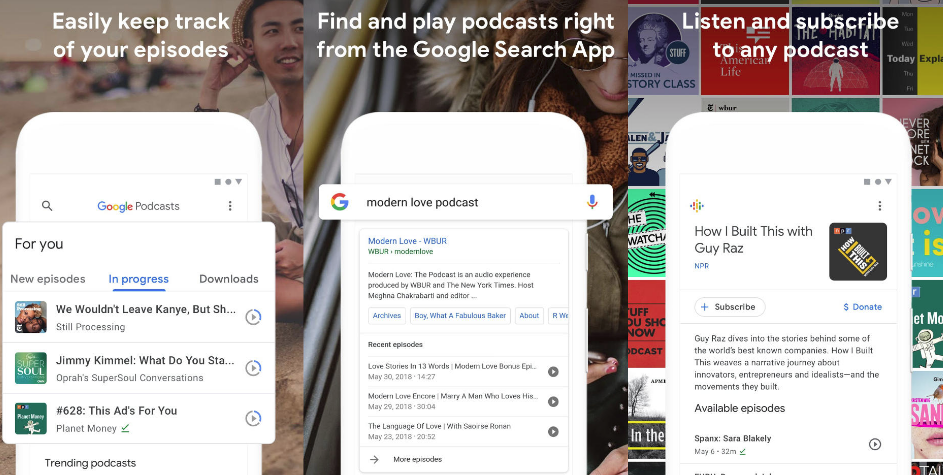943x475 pixels.
Task: Click the Archives link chip
Action: click(387, 316)
